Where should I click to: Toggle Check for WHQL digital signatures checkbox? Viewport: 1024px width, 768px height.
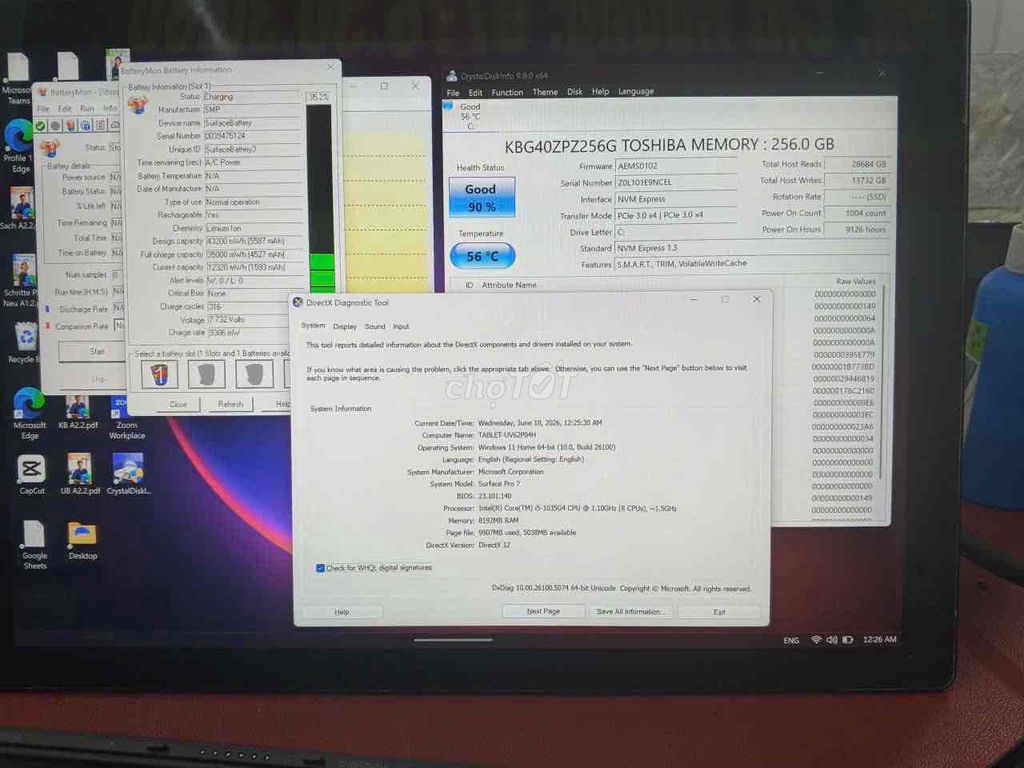(x=320, y=568)
